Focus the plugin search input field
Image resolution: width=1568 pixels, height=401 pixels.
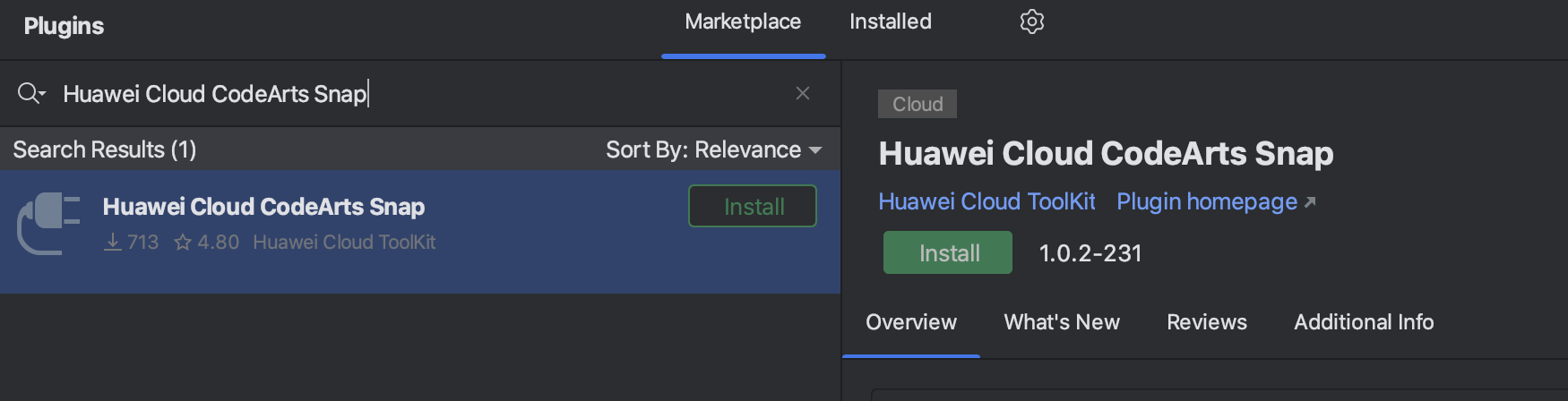click(x=421, y=93)
